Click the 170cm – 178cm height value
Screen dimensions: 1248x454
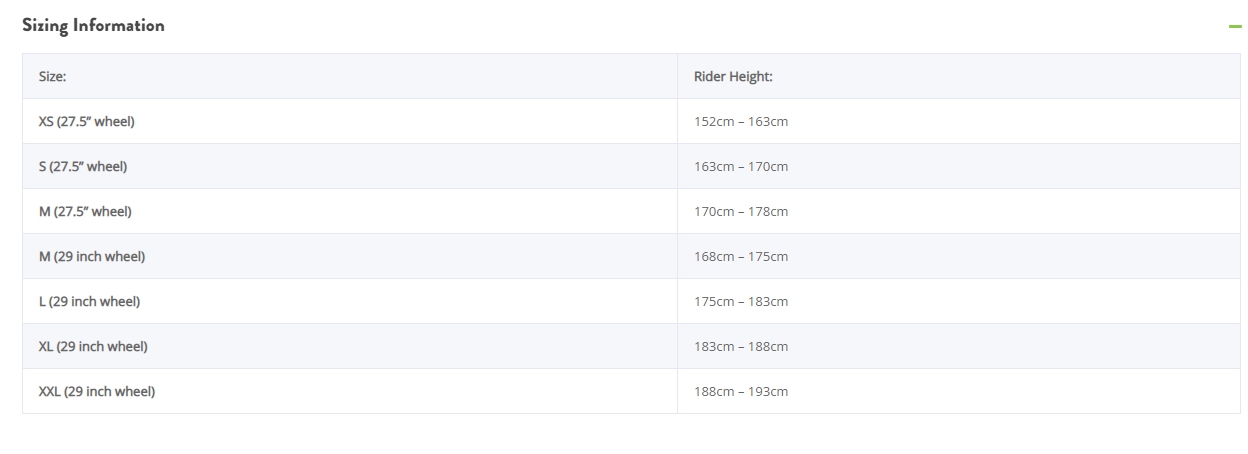click(741, 212)
